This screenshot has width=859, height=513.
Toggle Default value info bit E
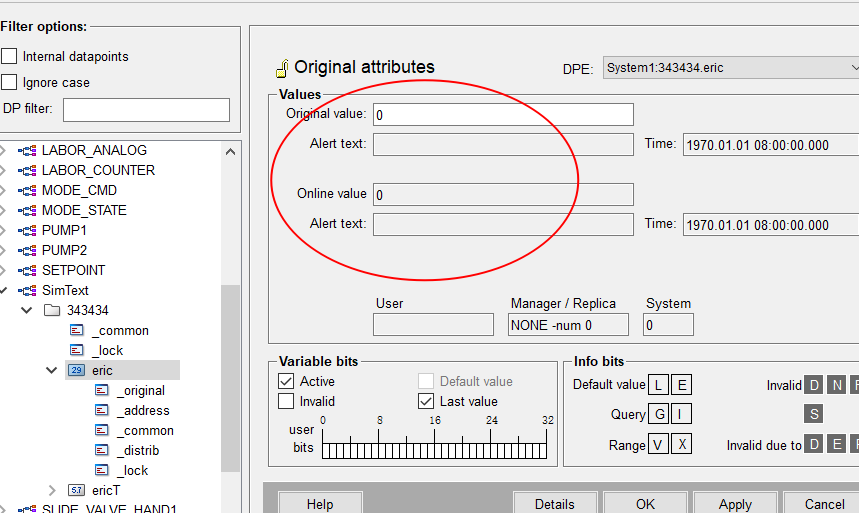click(682, 385)
